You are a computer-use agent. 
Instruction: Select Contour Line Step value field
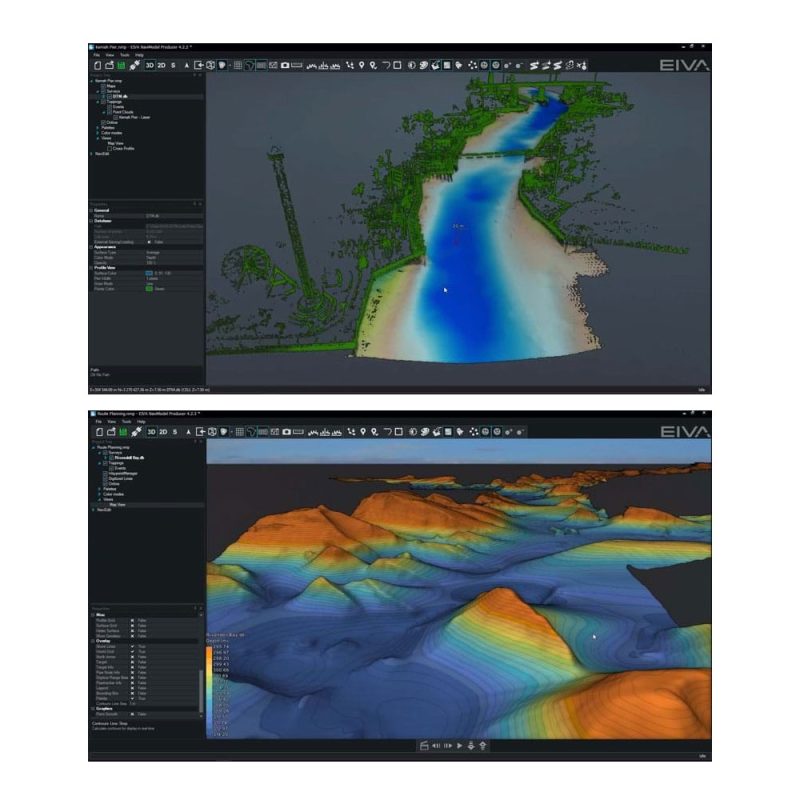point(166,704)
